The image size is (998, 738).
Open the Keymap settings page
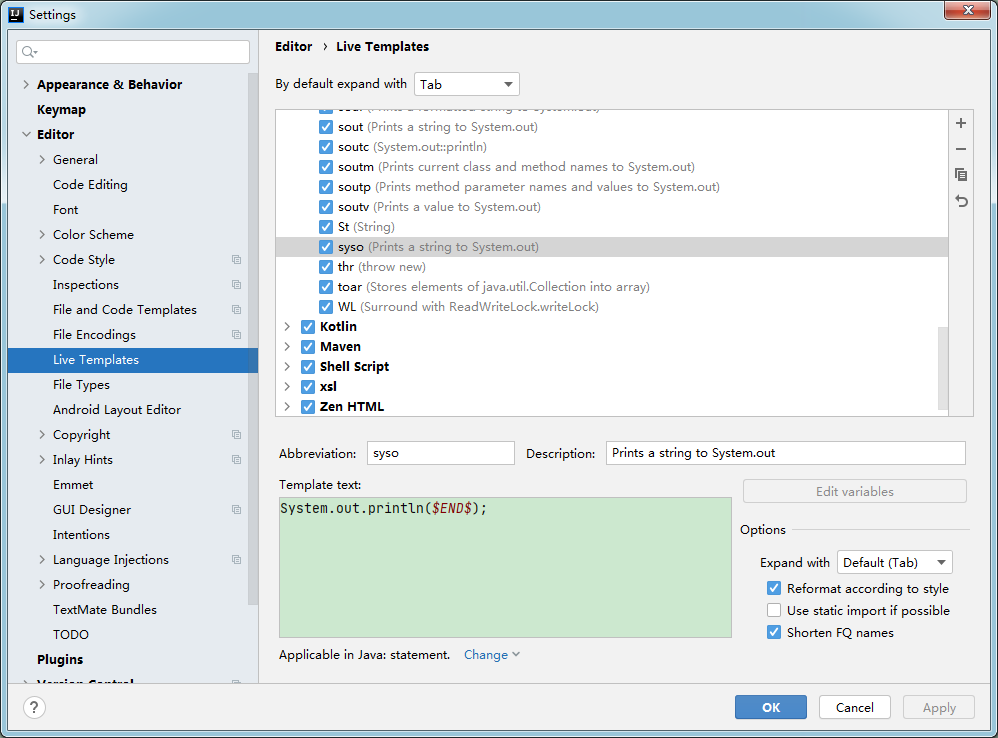61,110
